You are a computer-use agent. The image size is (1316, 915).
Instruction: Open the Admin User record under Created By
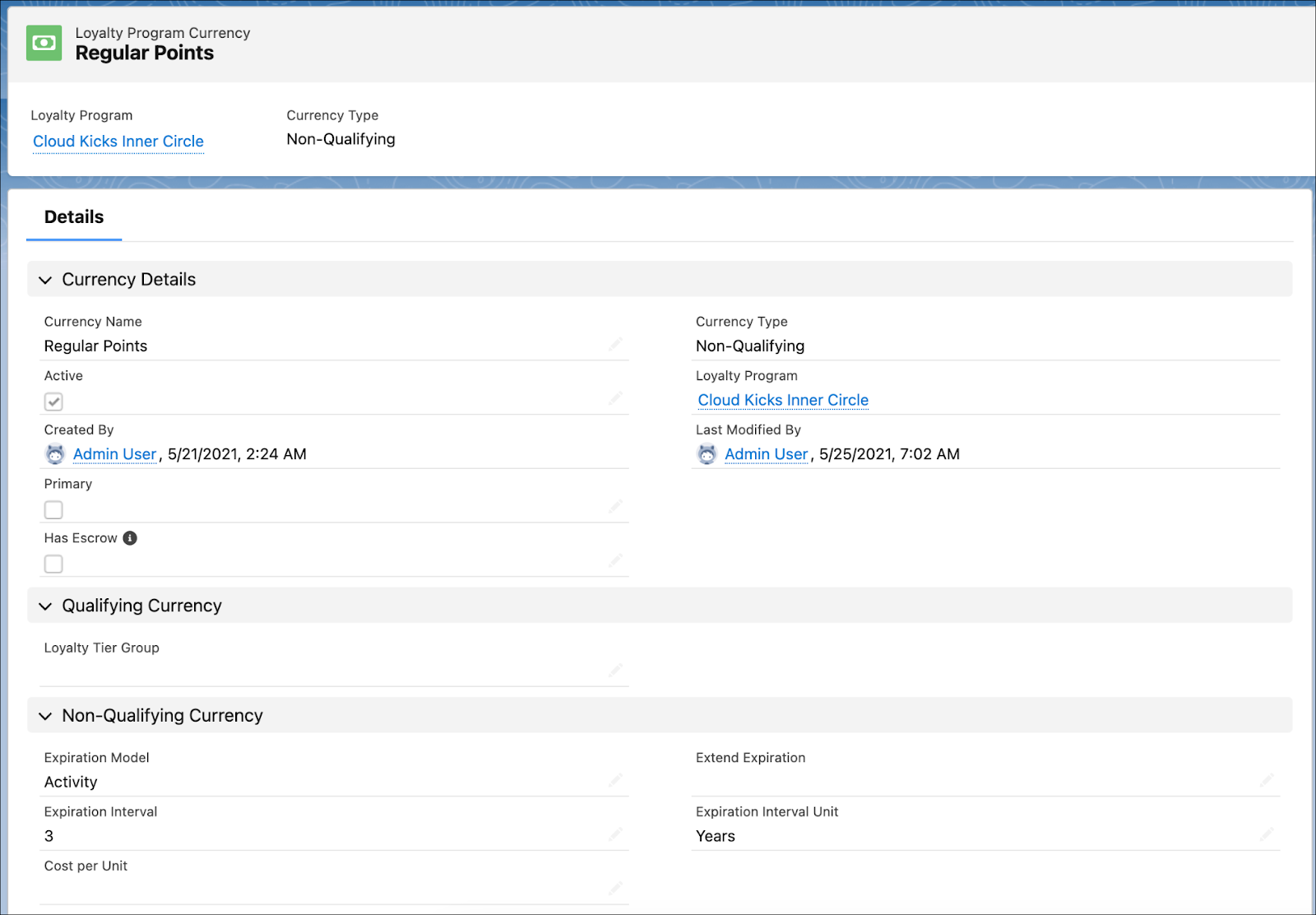click(x=114, y=453)
